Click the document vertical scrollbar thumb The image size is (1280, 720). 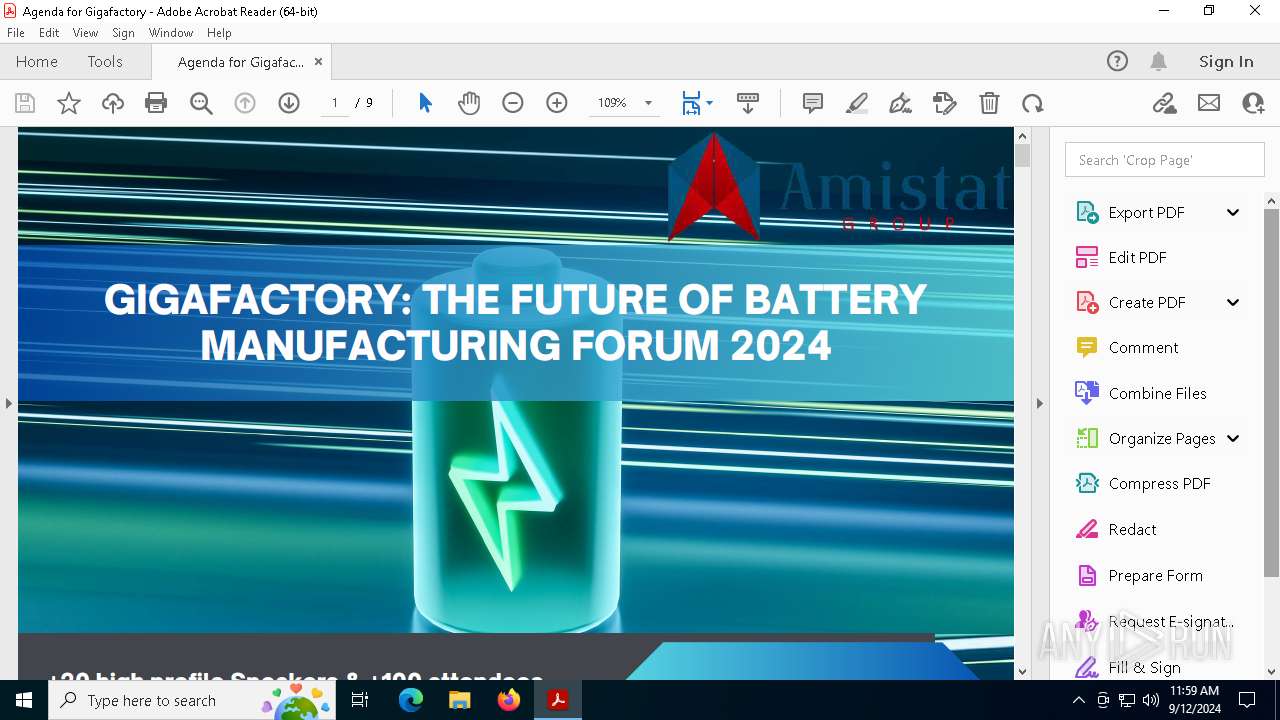click(x=1022, y=155)
